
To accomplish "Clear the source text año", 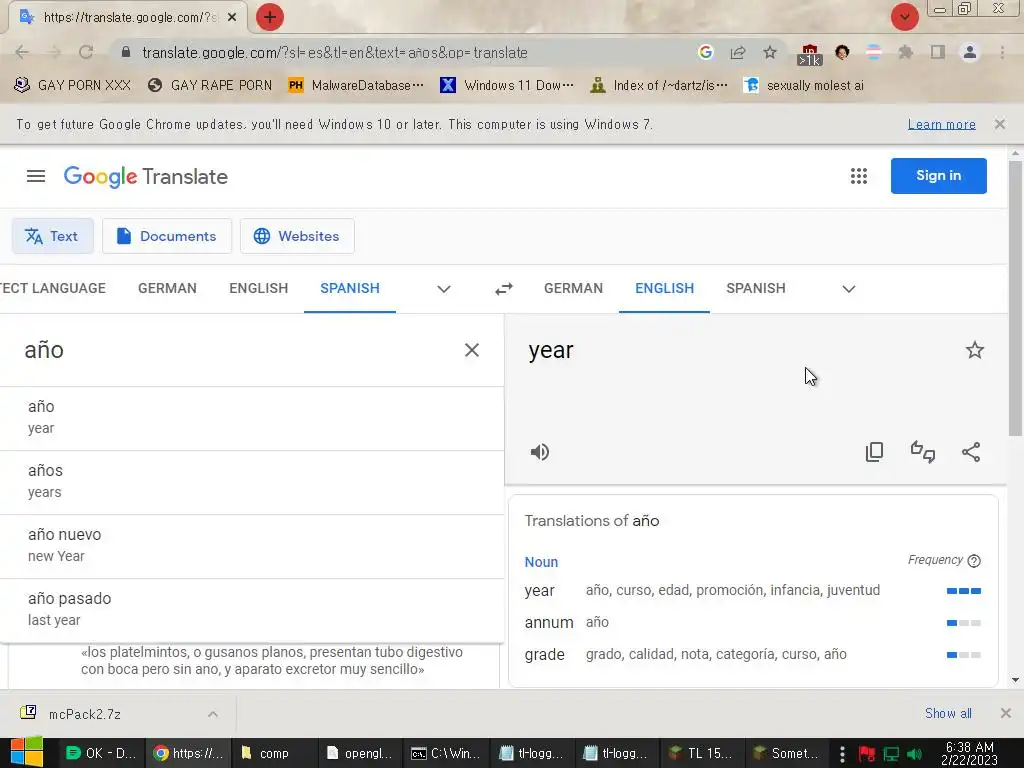I will 472,350.
